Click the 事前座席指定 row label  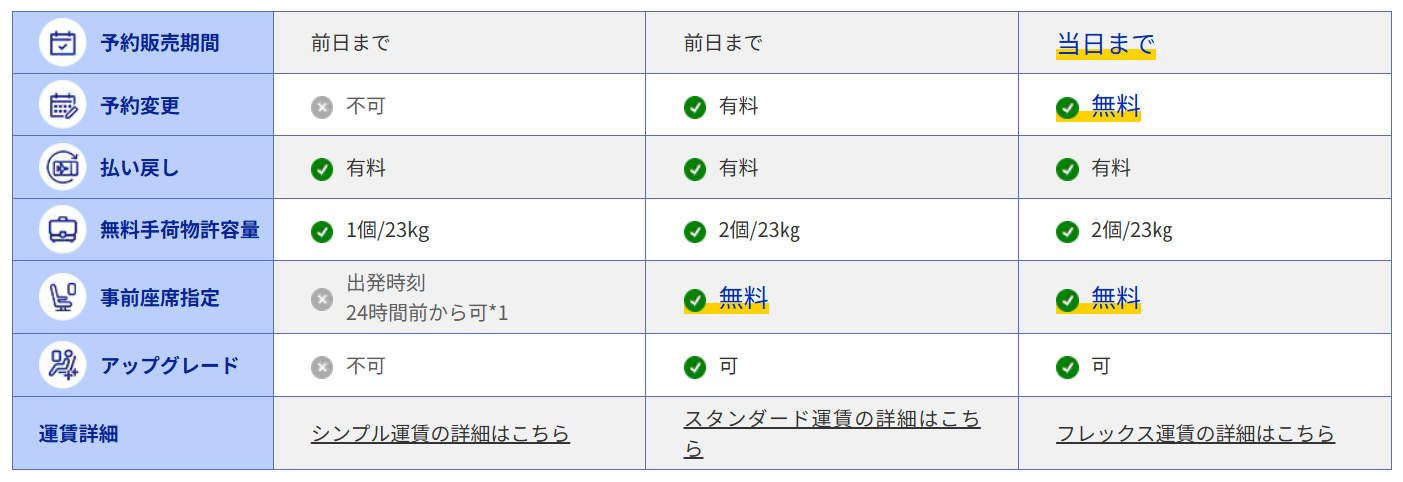(x=160, y=297)
